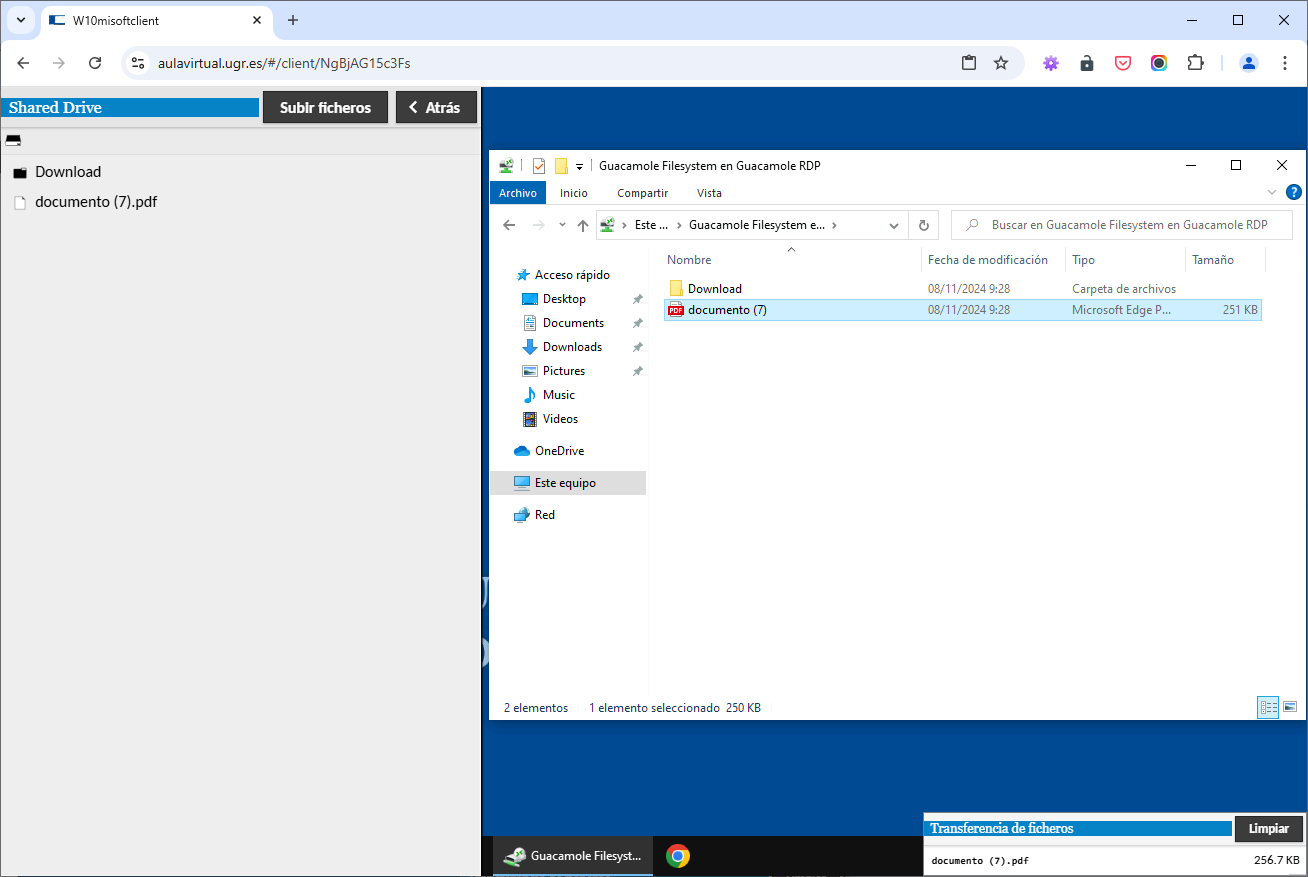The height and width of the screenshot is (877, 1308).
Task: Open the Download folder in Shared Drive
Action: coord(68,172)
